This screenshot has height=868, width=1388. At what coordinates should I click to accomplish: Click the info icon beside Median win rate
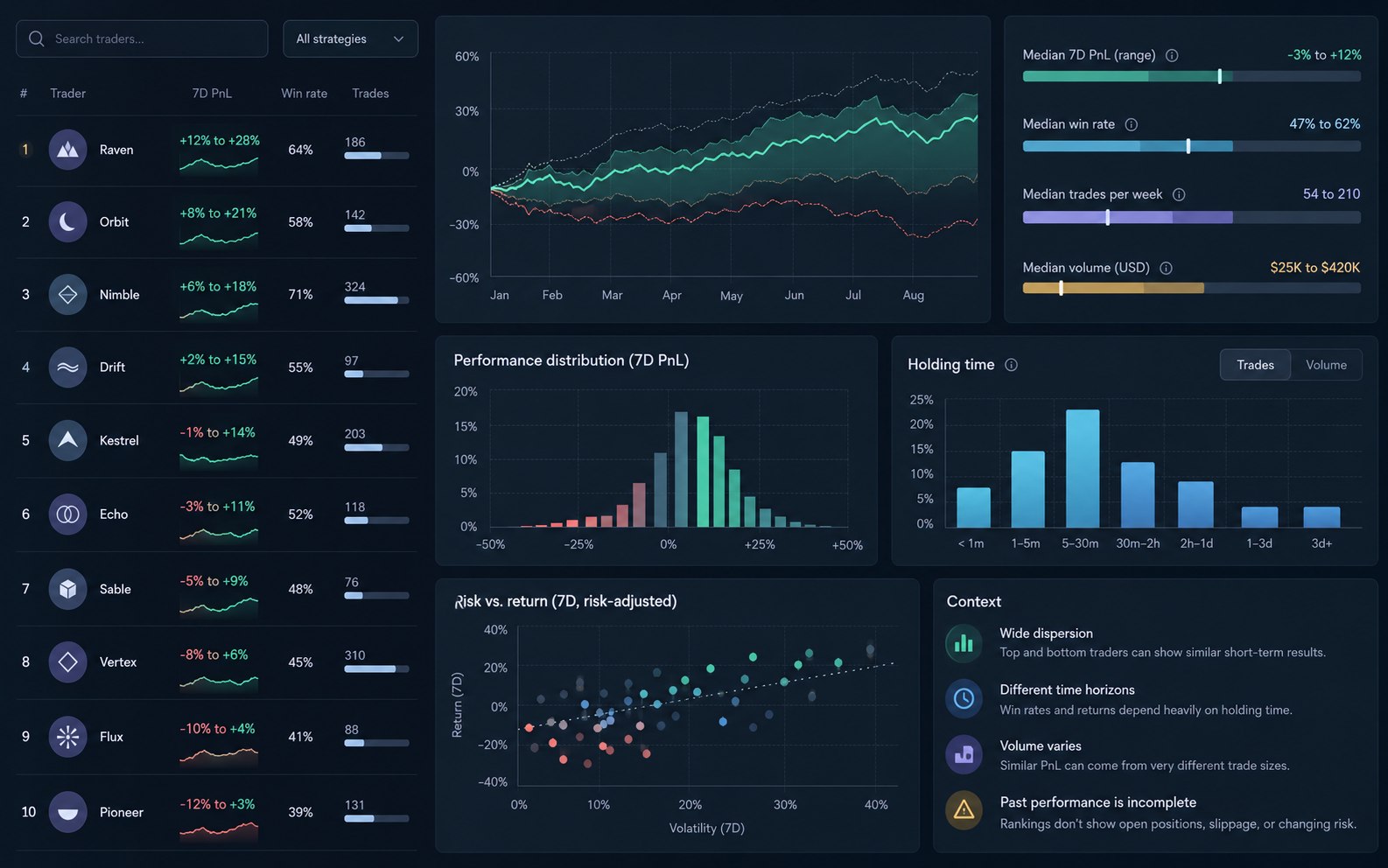tap(1131, 124)
